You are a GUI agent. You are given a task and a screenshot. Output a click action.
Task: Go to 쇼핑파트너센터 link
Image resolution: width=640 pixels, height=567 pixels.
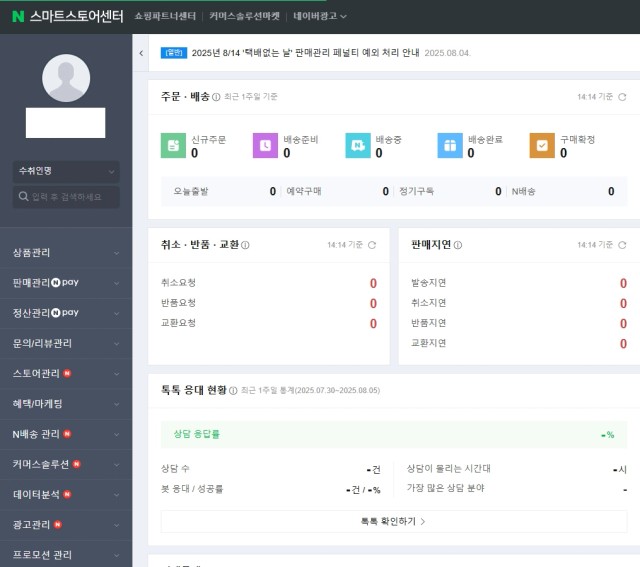(x=165, y=16)
